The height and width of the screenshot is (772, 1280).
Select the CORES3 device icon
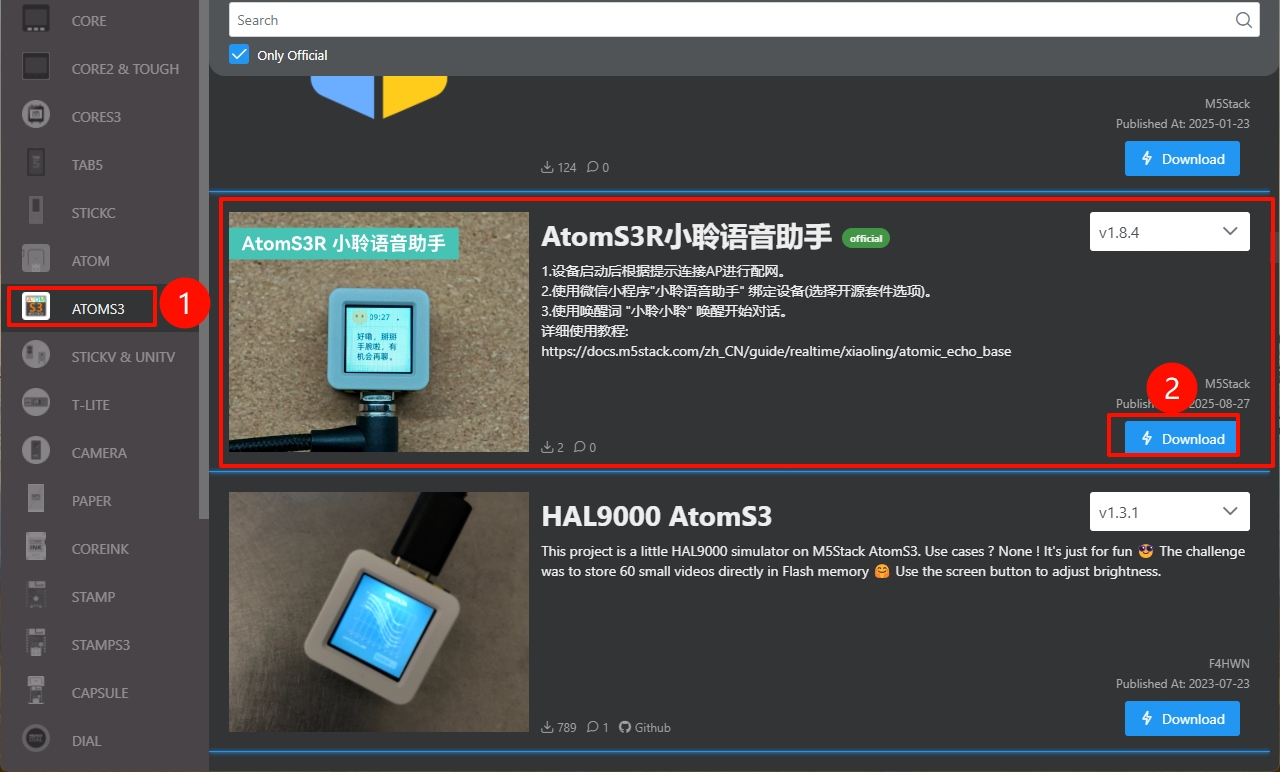(36, 116)
